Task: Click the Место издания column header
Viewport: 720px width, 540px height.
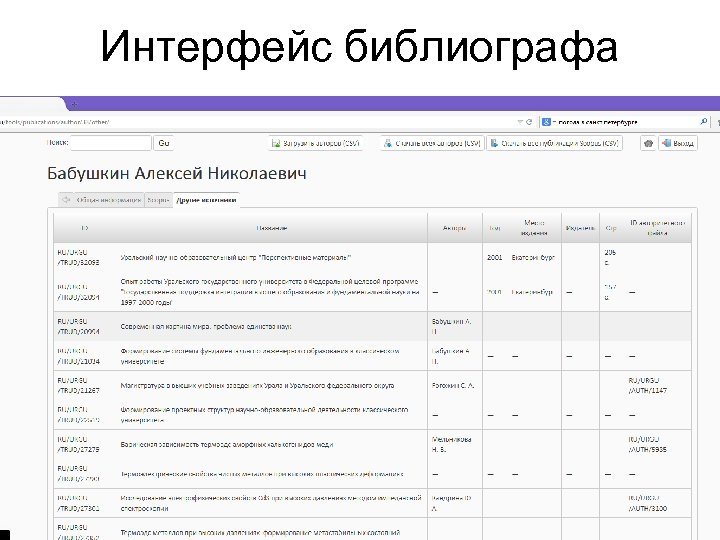Action: click(534, 228)
